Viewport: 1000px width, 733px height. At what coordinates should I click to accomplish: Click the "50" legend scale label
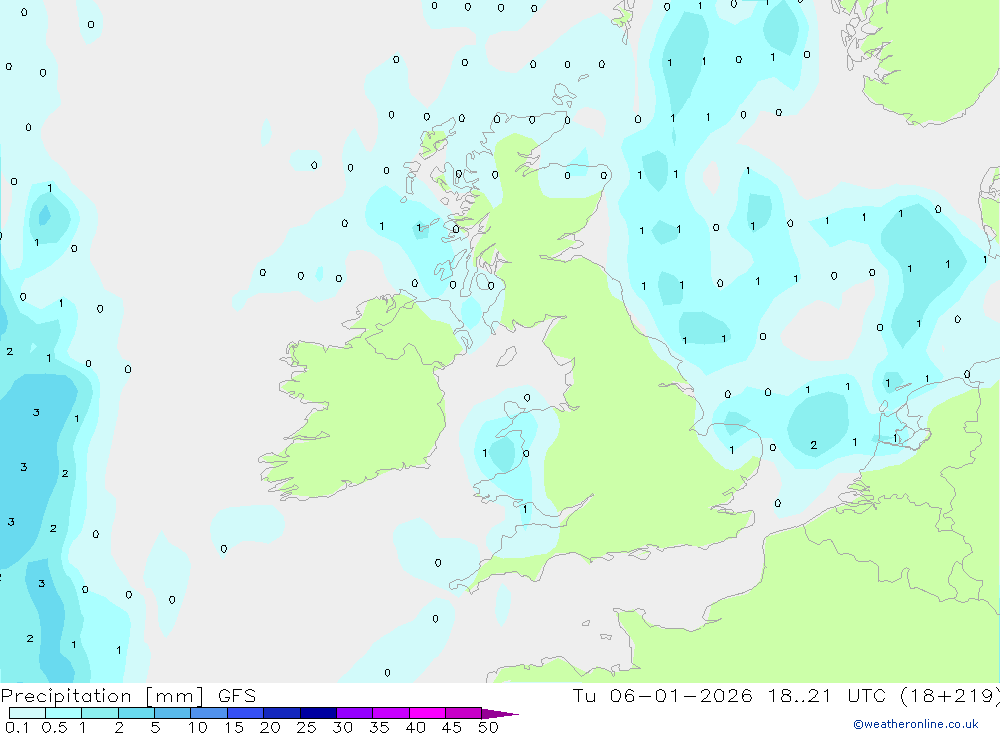[x=489, y=727]
